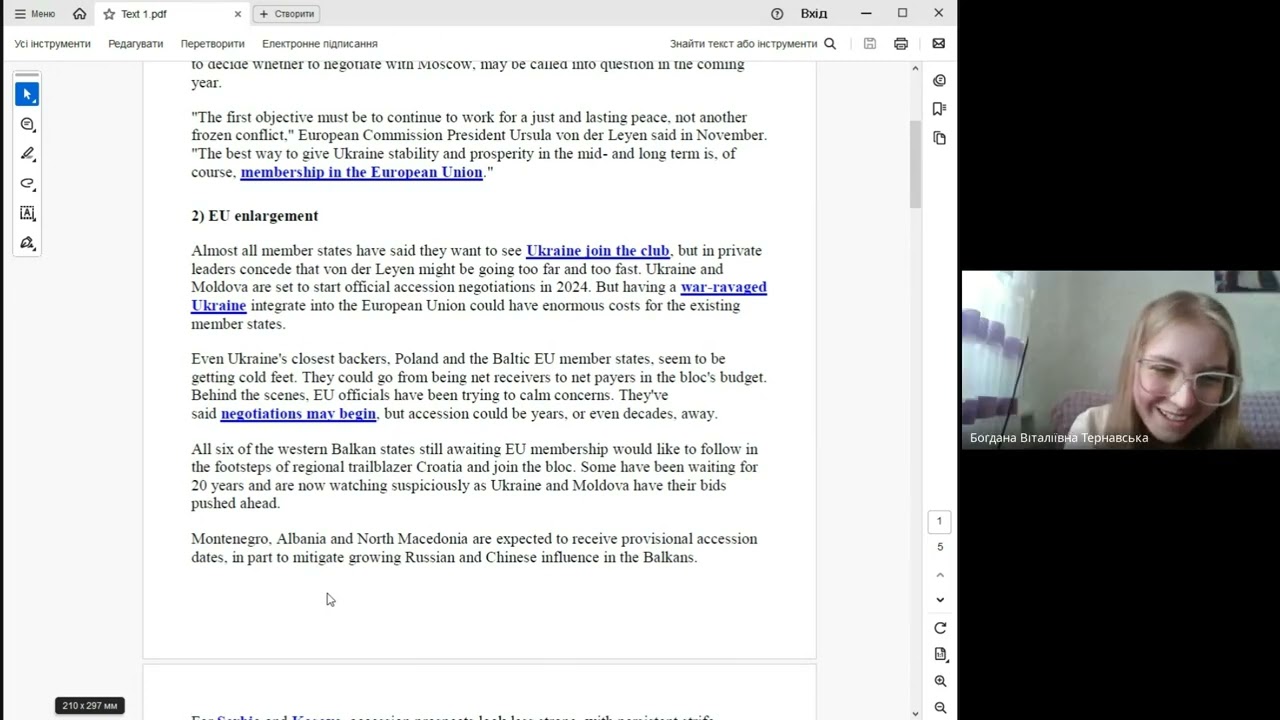Open the 'negotiations may begin' link
The height and width of the screenshot is (720, 1280).
[x=298, y=414]
